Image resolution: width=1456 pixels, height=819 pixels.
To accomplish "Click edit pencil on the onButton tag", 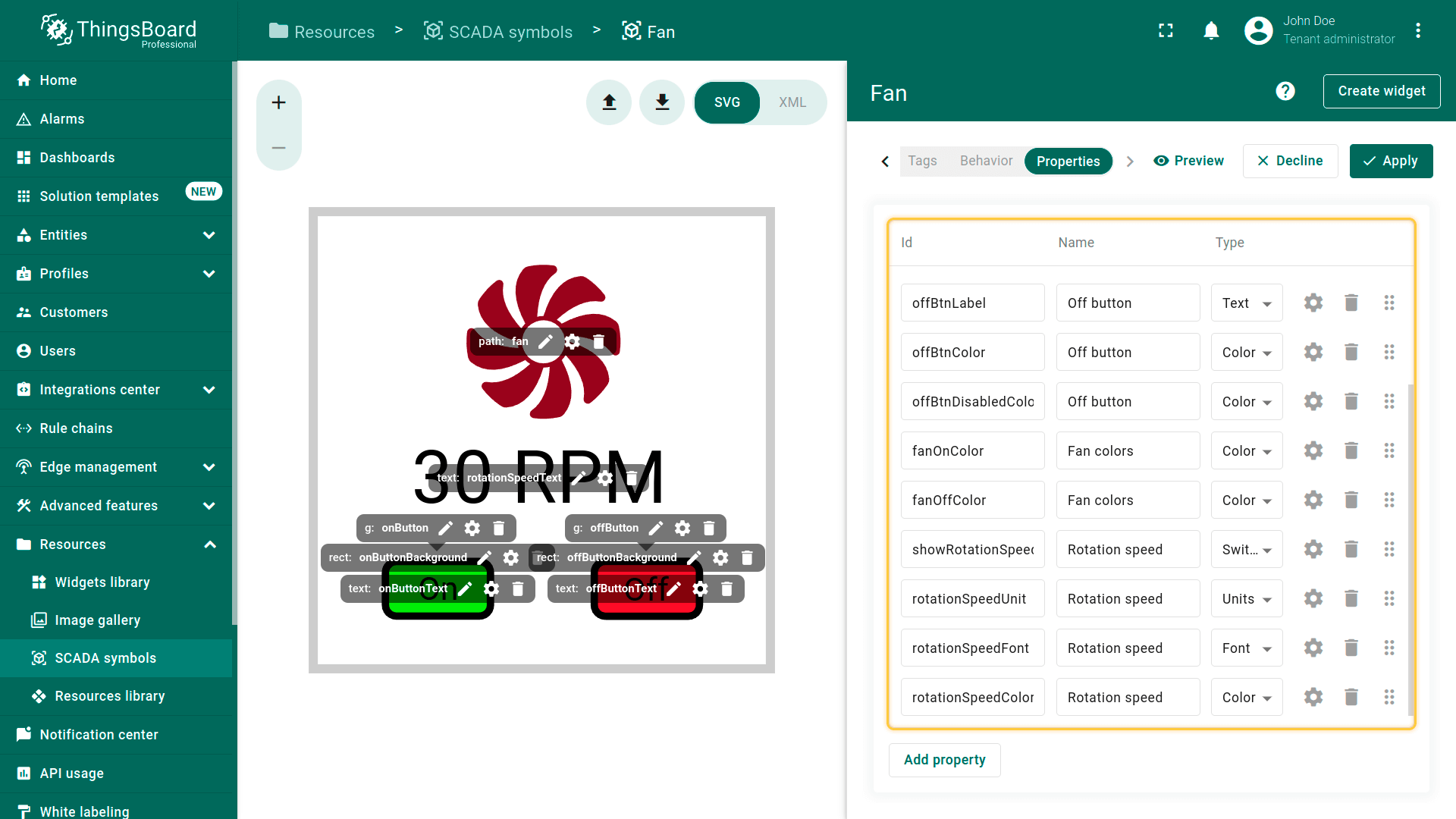I will pos(446,528).
